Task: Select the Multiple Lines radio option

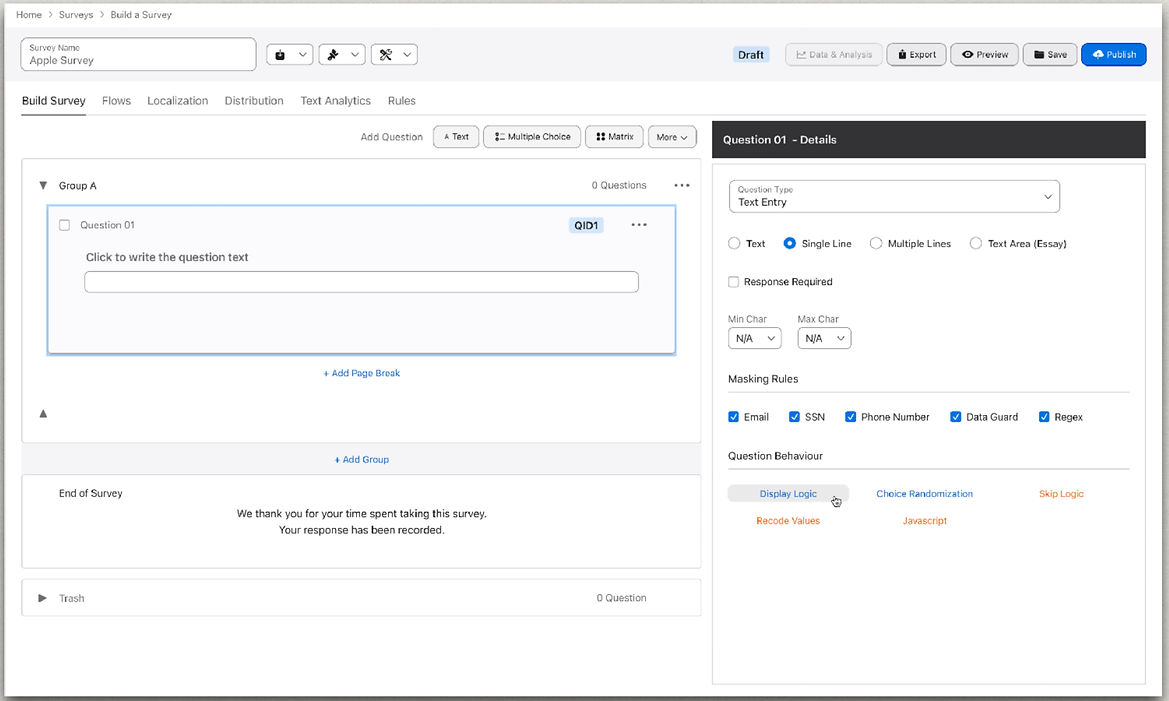Action: point(876,243)
